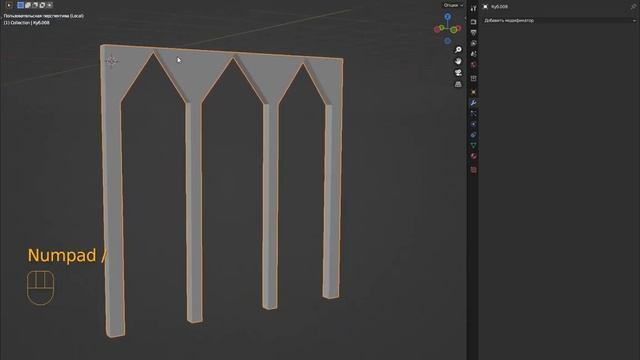The image size is (640, 360).
Task: Choose the Extend Selection mode
Action: click(x=28, y=5)
